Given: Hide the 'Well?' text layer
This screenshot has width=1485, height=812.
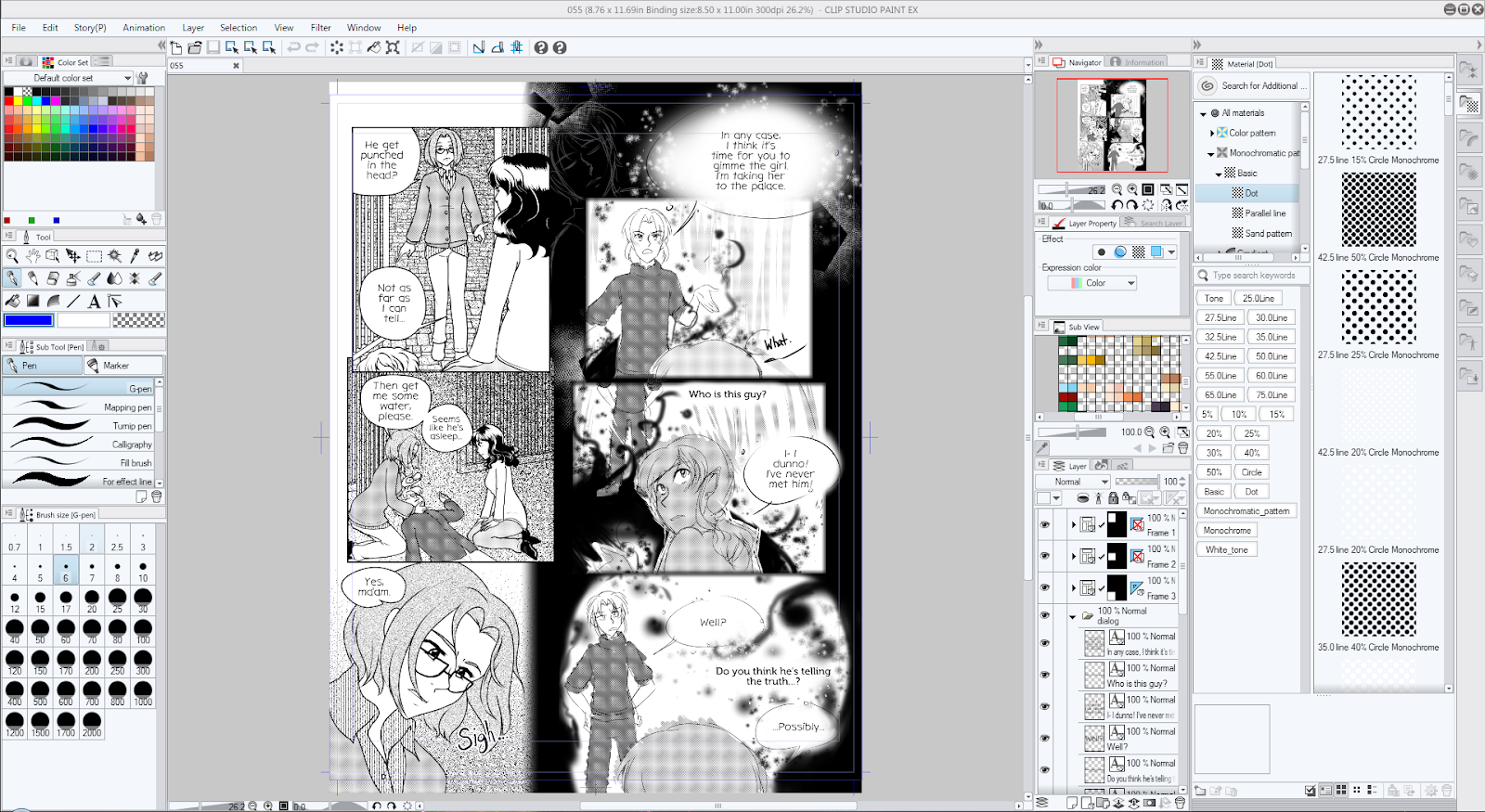Looking at the screenshot, I should point(1045,738).
